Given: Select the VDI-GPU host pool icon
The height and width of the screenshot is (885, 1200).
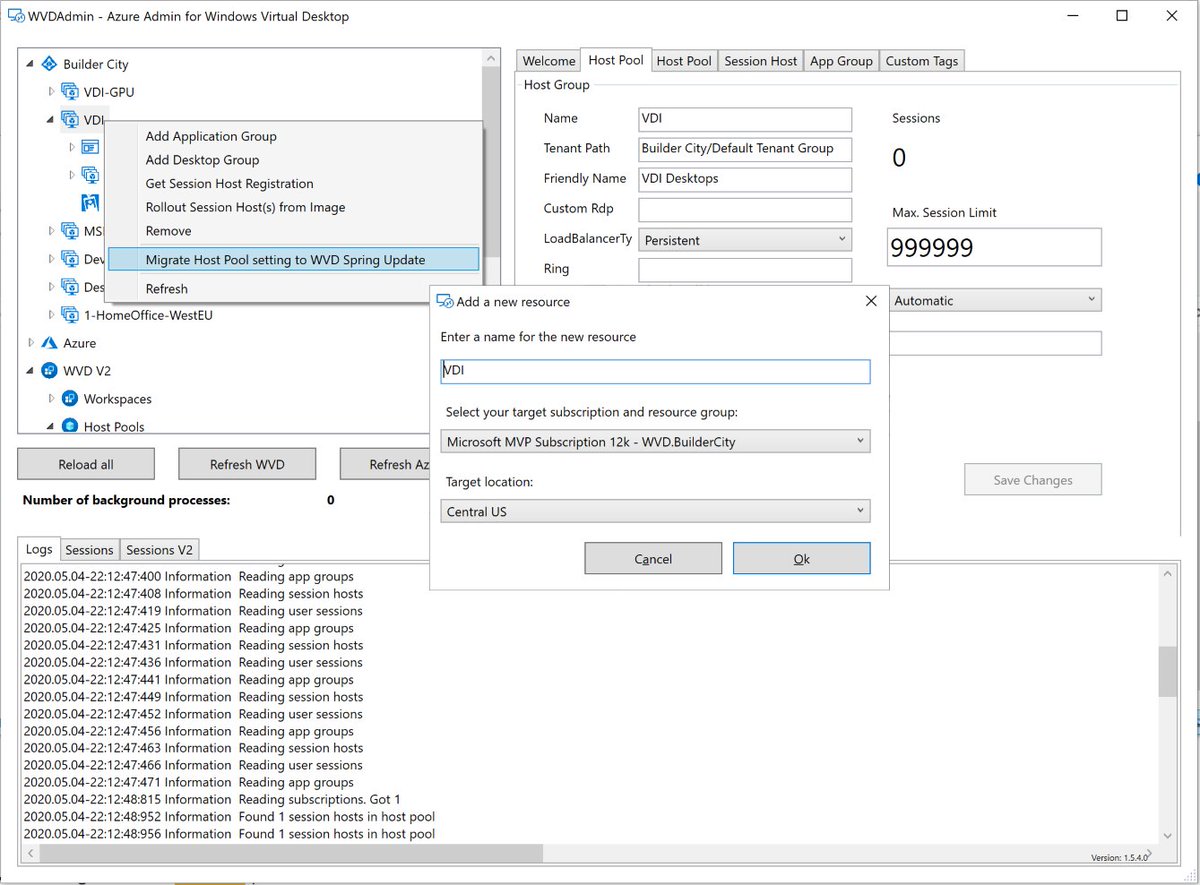Looking at the screenshot, I should tap(70, 92).
